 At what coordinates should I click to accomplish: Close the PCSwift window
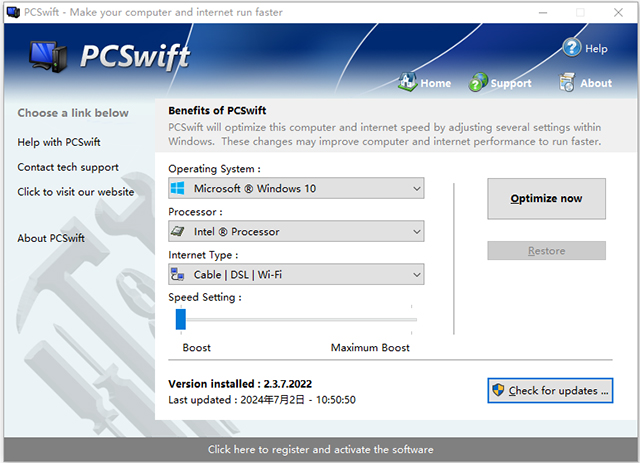[x=618, y=13]
